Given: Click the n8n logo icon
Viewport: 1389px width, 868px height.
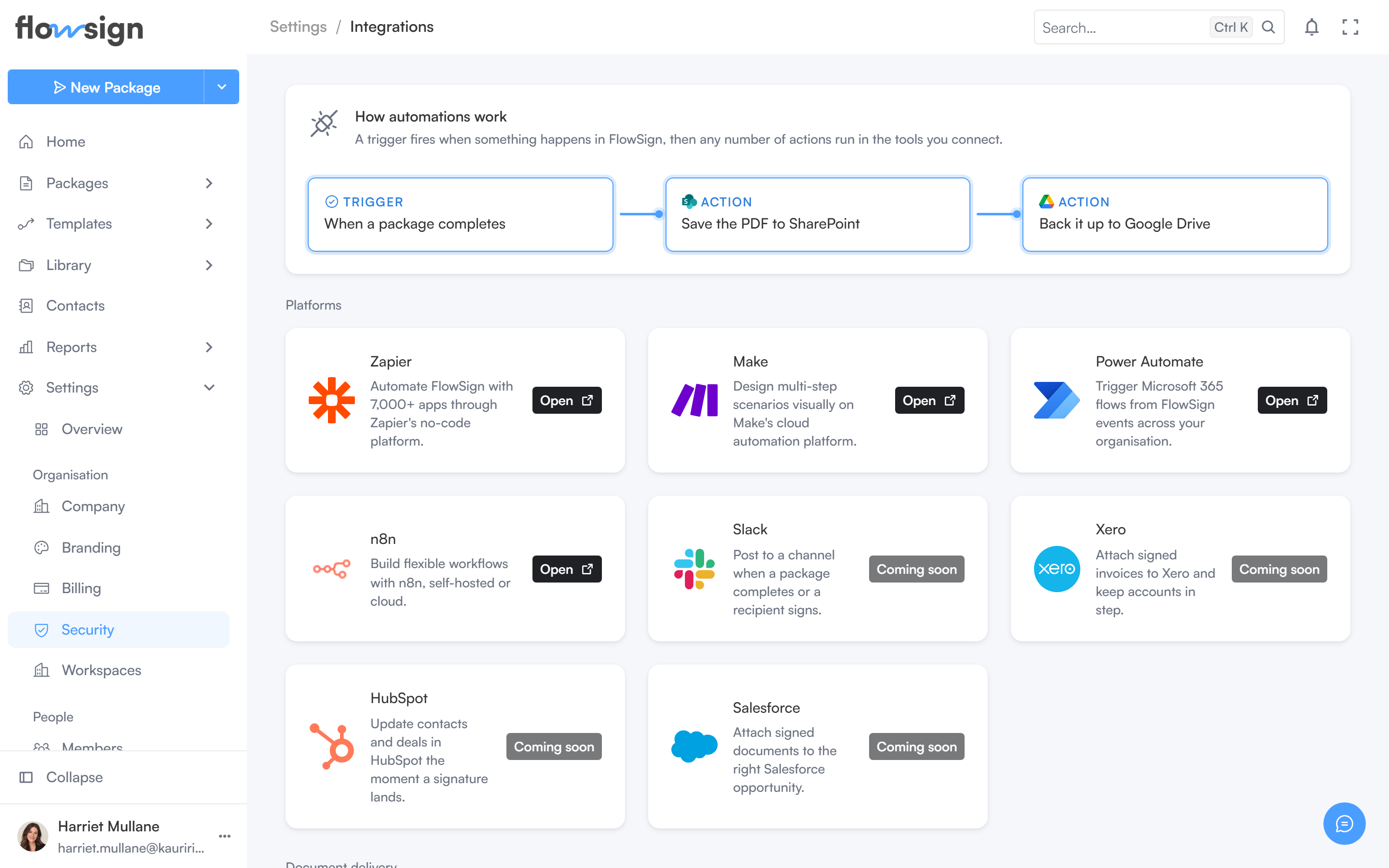Looking at the screenshot, I should click(332, 569).
